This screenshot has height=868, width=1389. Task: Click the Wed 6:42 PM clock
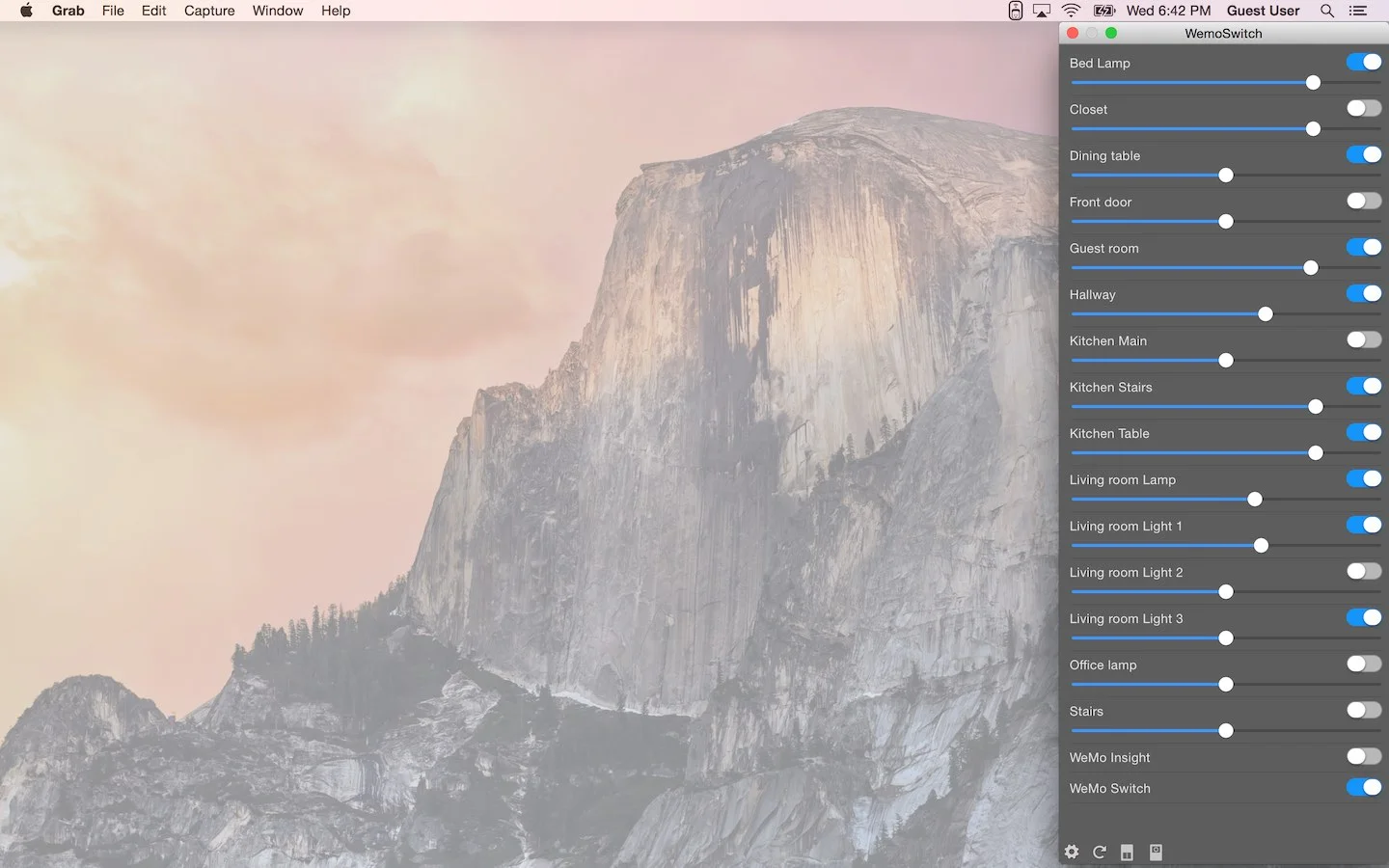point(1168,11)
